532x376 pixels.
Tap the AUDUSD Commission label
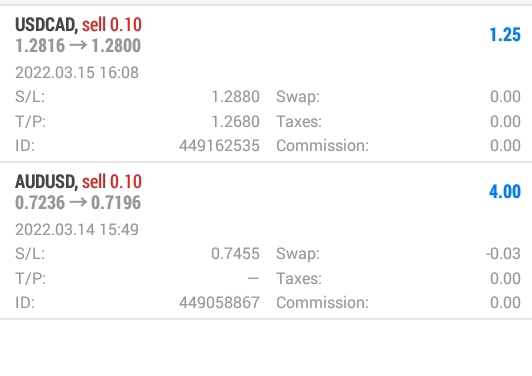(x=322, y=302)
